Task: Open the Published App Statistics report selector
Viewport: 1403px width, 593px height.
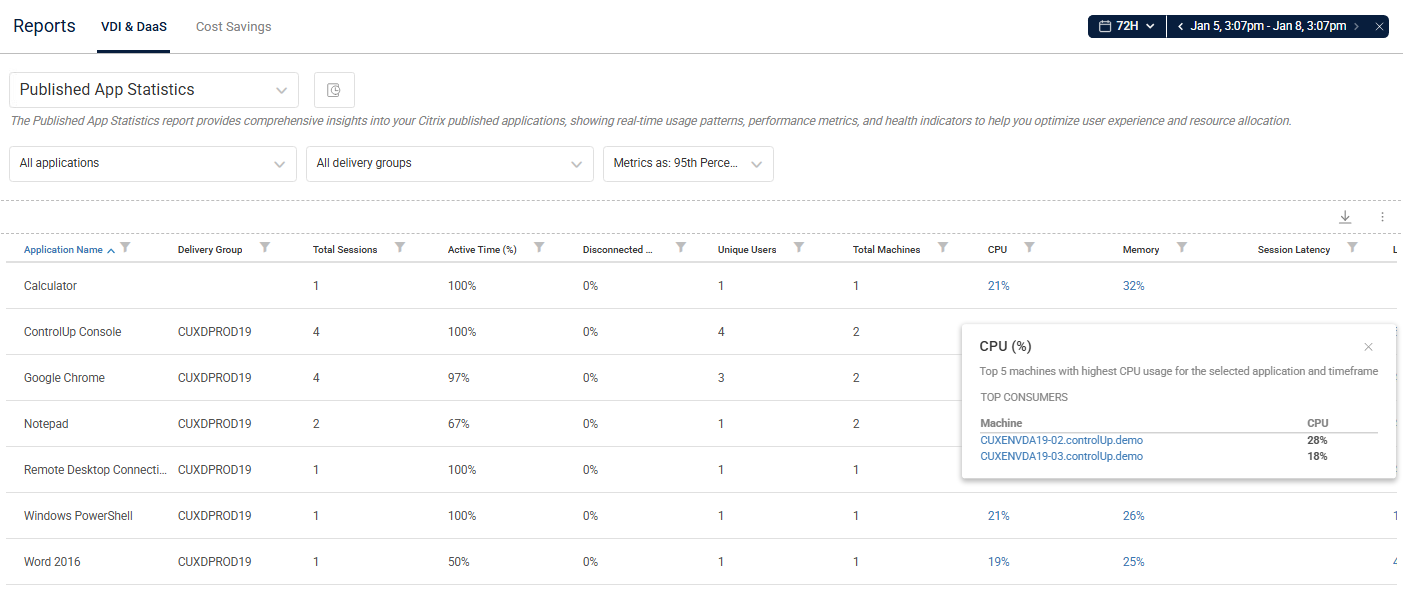Action: tap(153, 89)
